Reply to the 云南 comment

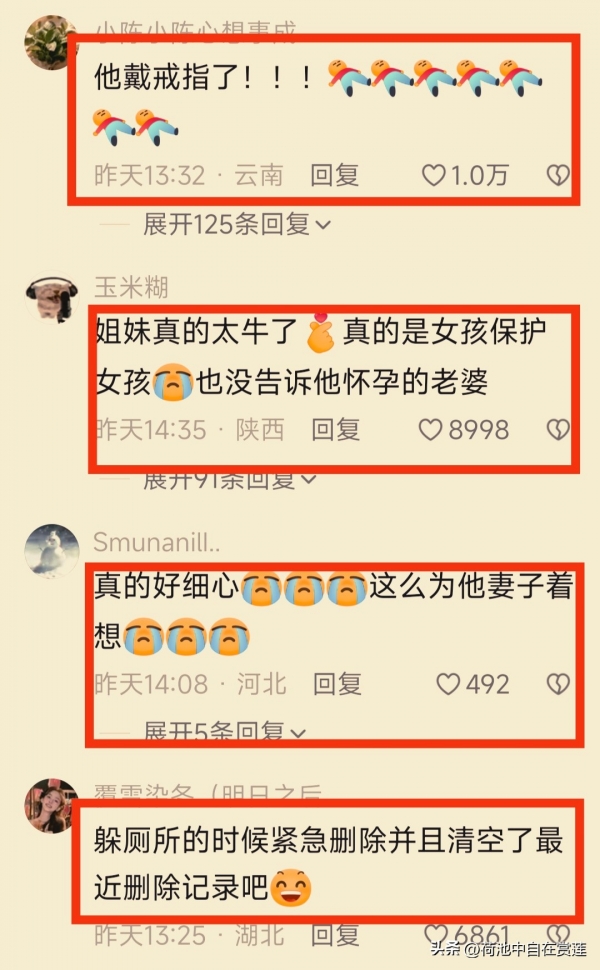(335, 176)
